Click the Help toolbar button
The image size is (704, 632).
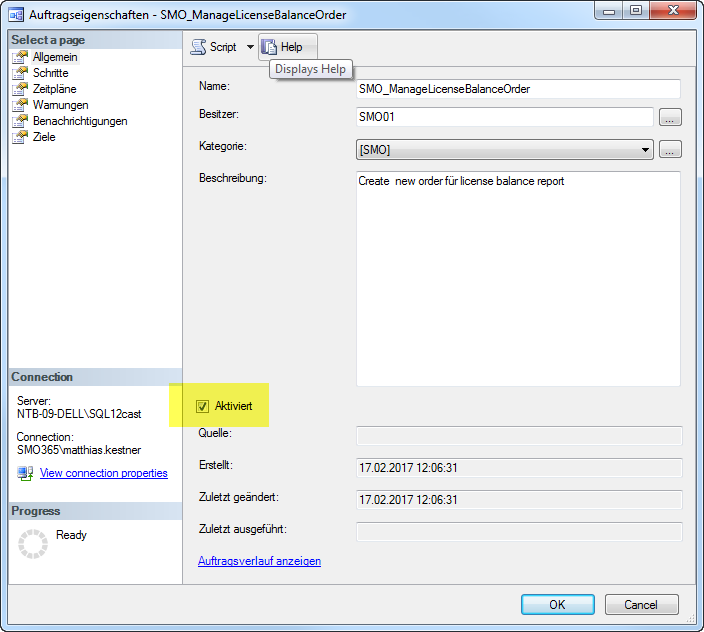(287, 47)
